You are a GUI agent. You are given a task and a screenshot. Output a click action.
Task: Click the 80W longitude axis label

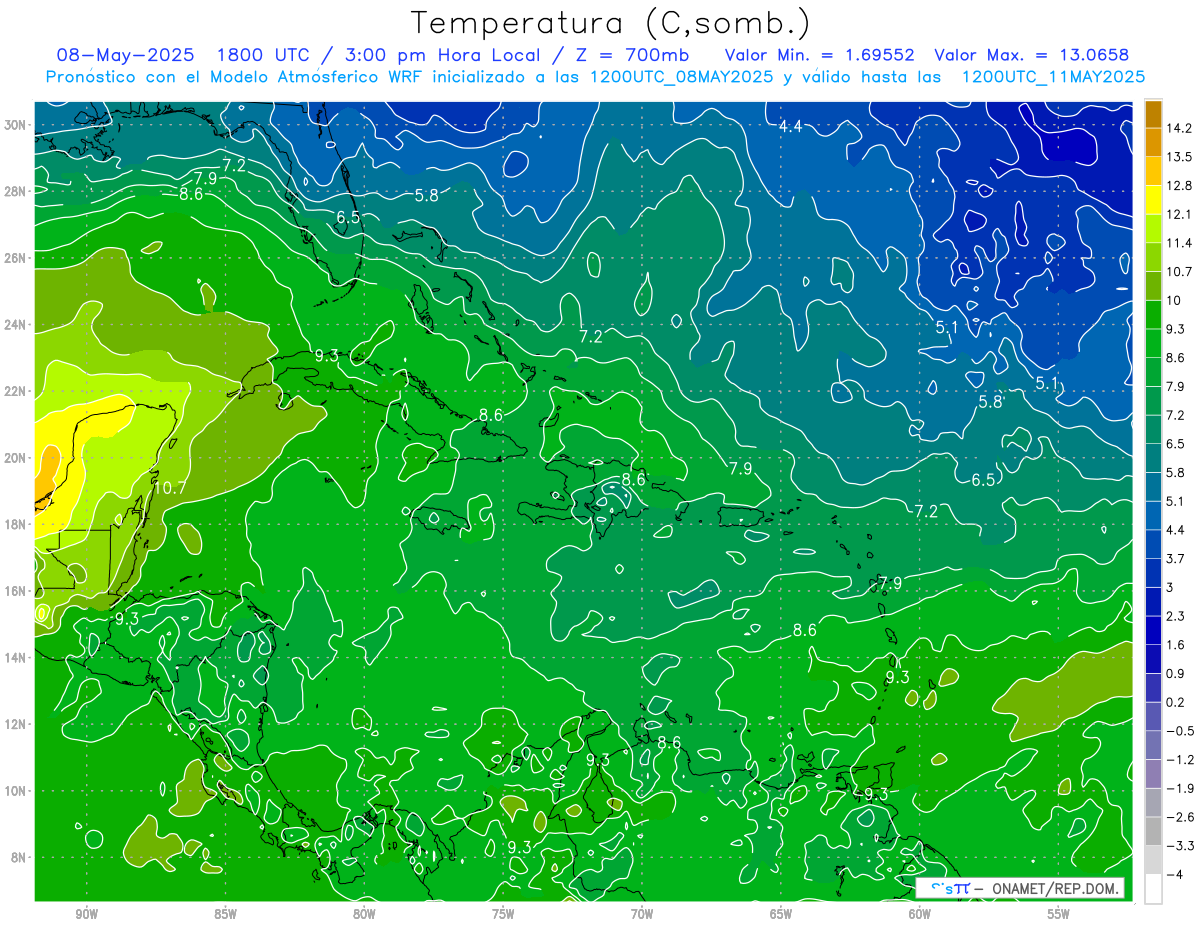coord(364,914)
